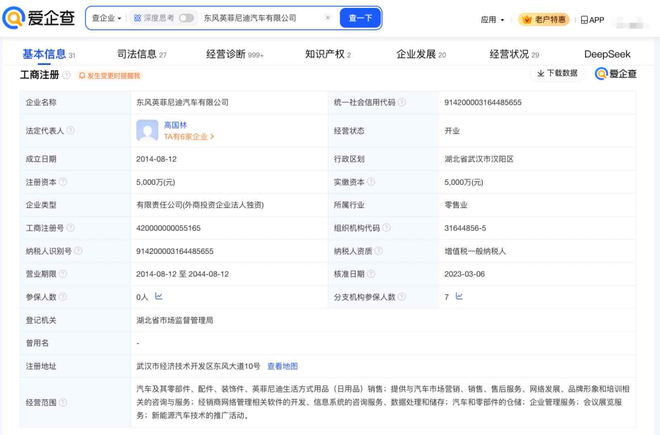Click the 发生变更时提醒我 bell reminder
The image size is (660, 435).
tap(109, 75)
